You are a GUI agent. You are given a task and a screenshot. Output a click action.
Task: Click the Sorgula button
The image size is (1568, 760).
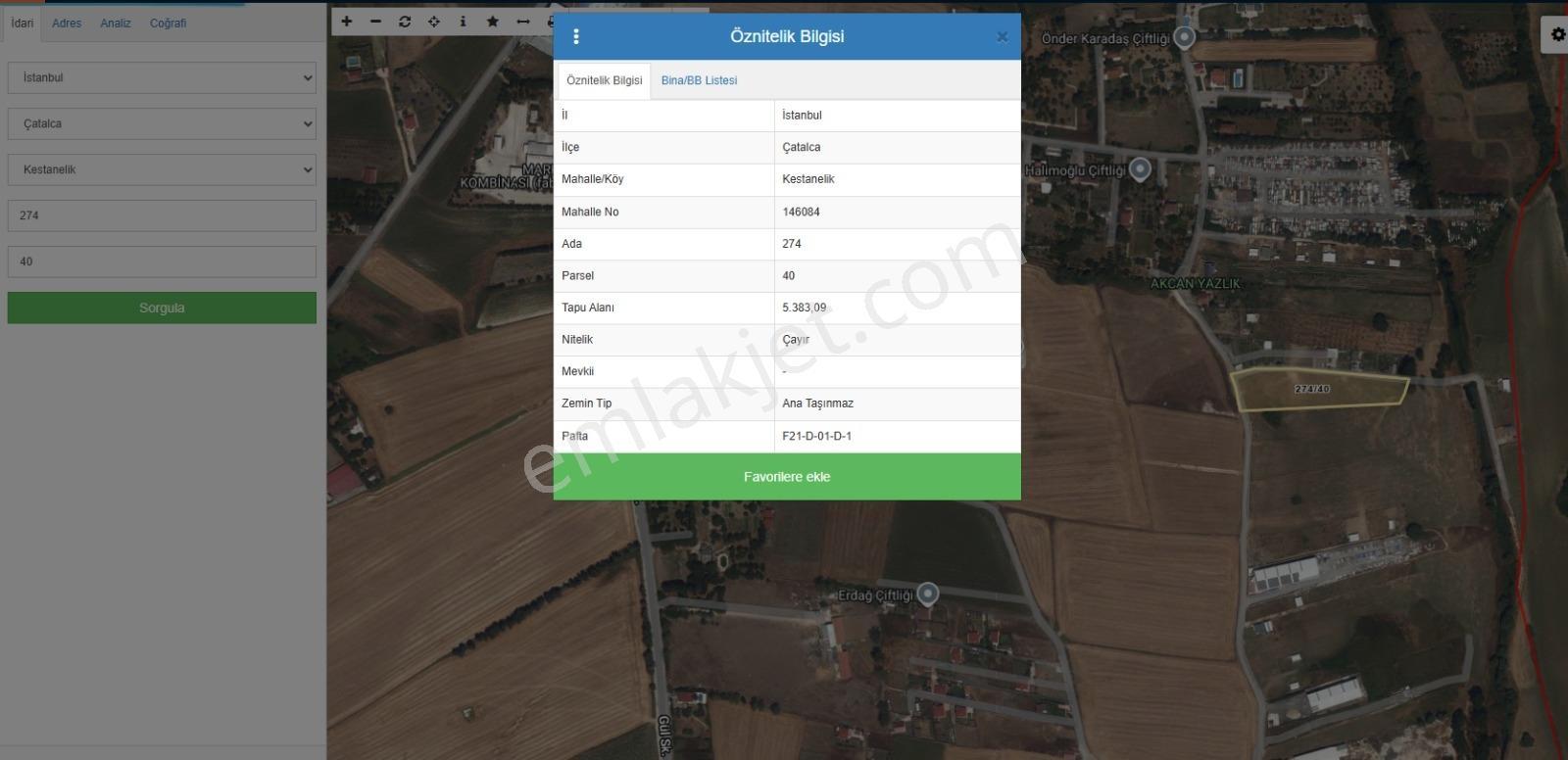point(162,308)
